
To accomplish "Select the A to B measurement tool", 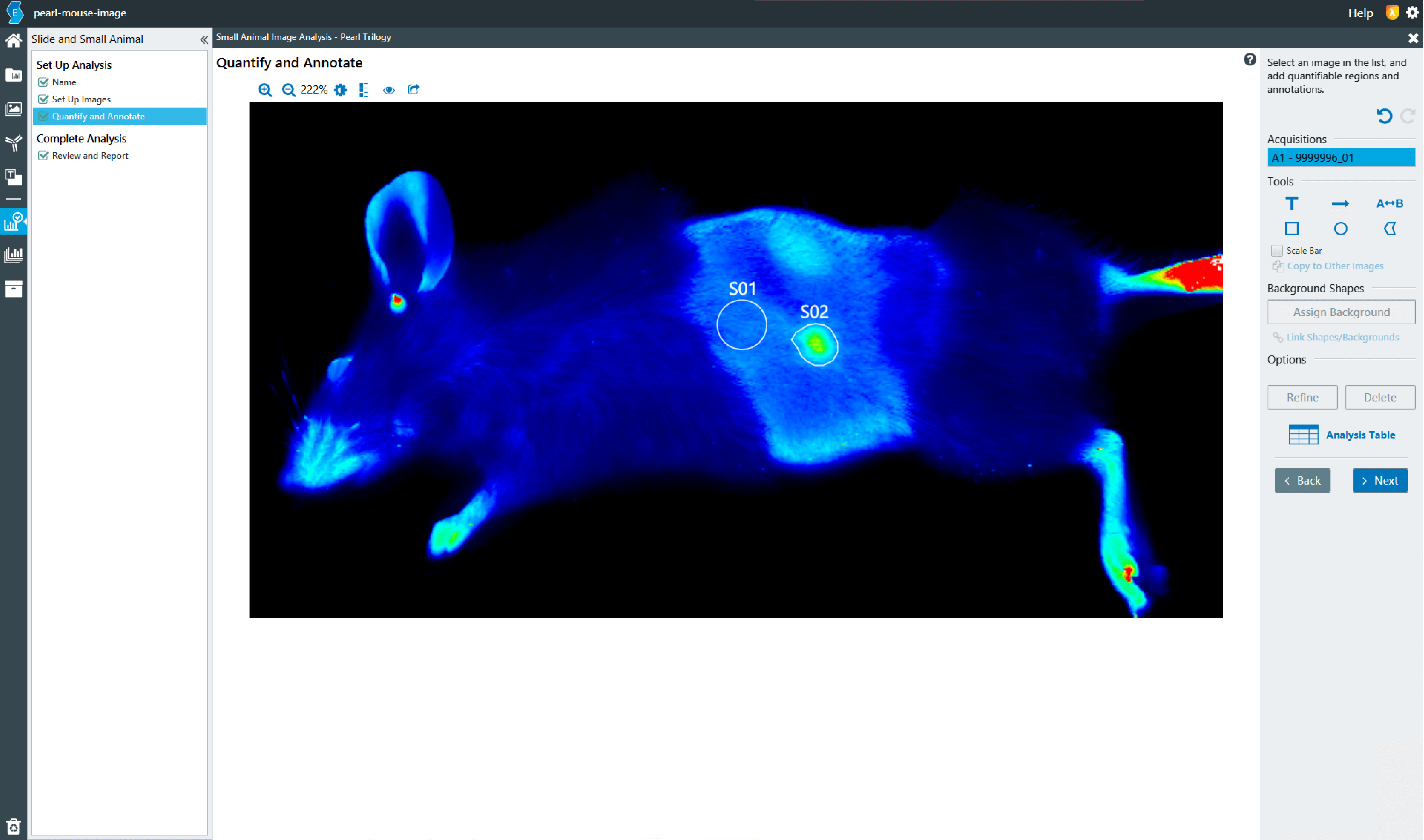I will [x=1390, y=203].
